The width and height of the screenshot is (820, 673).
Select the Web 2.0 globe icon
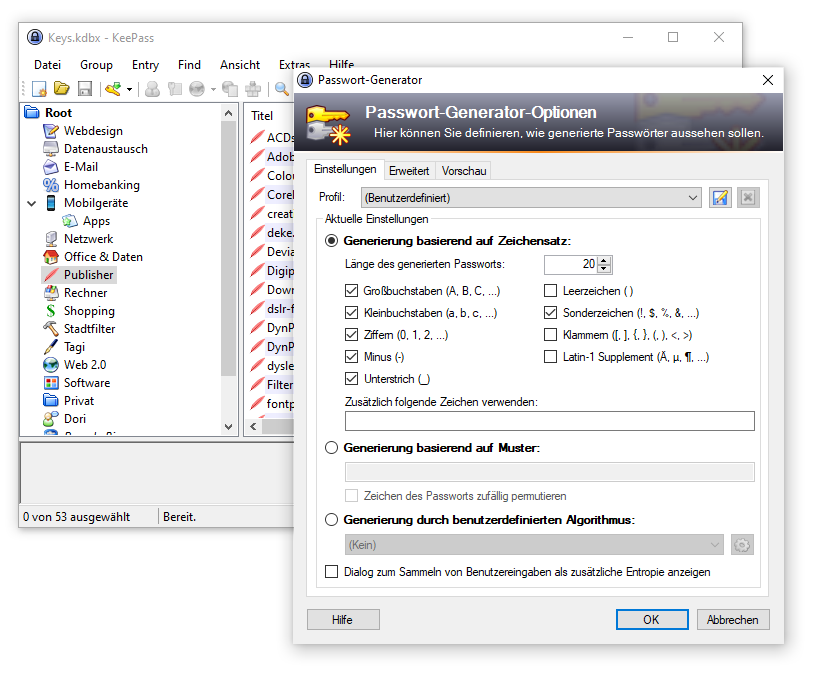[51, 364]
